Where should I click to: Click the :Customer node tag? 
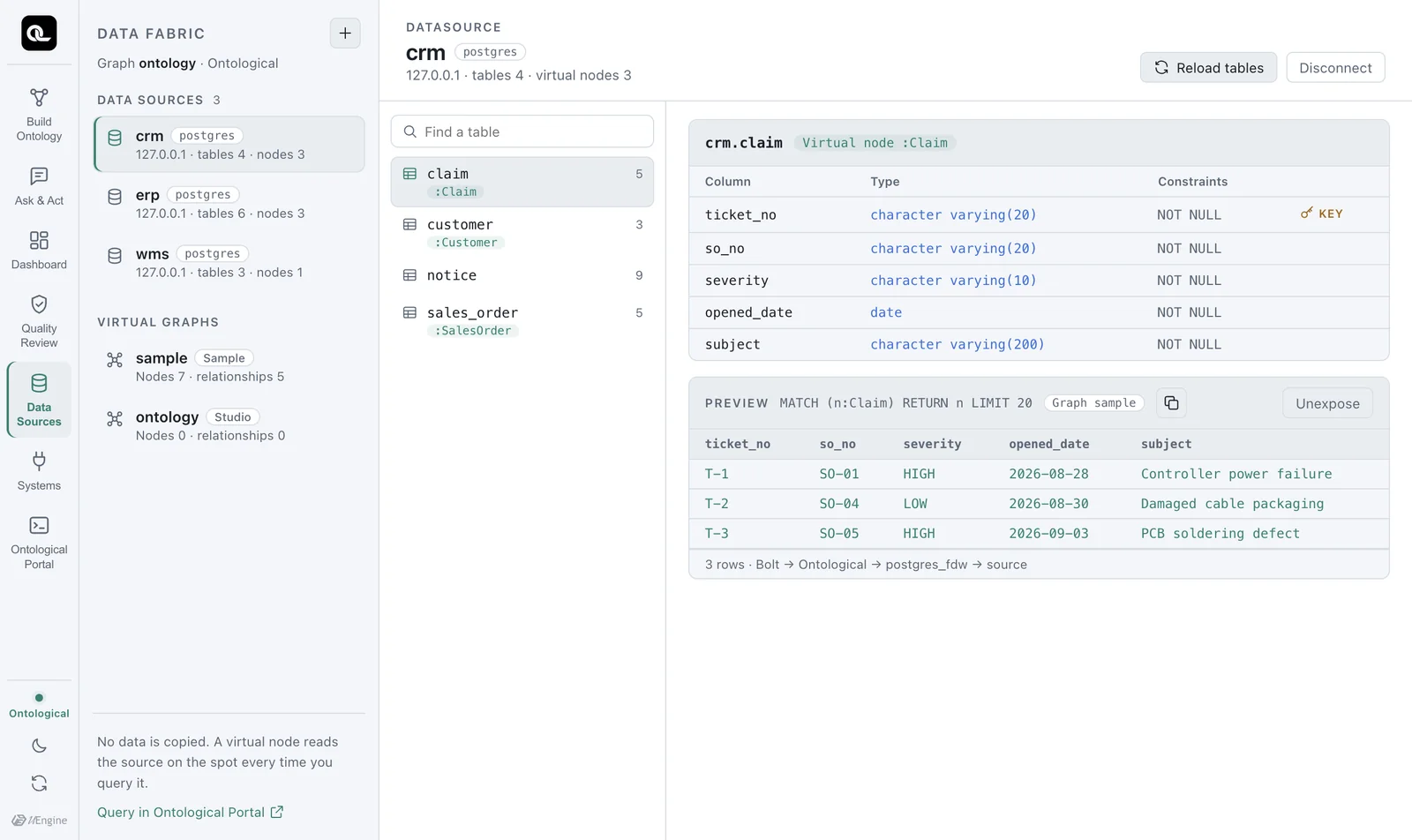[x=466, y=243]
